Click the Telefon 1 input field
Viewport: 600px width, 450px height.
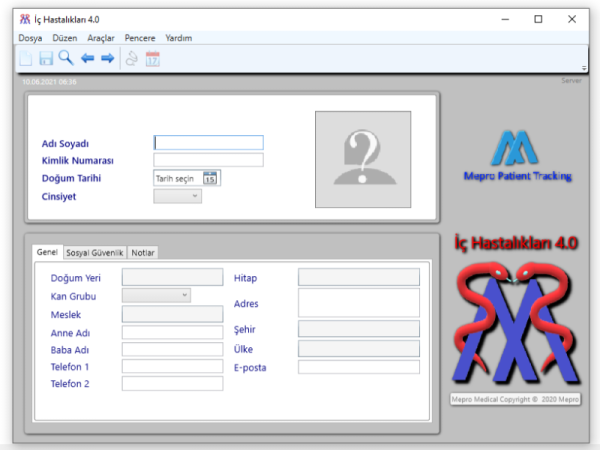pos(173,366)
